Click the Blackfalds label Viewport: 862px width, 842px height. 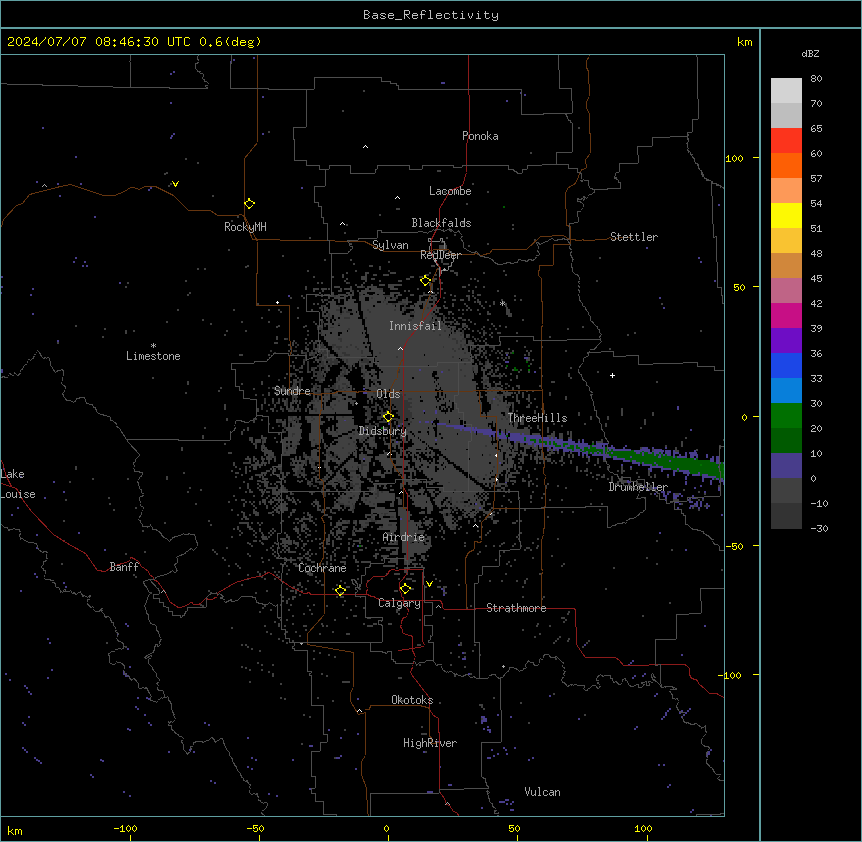441,223
